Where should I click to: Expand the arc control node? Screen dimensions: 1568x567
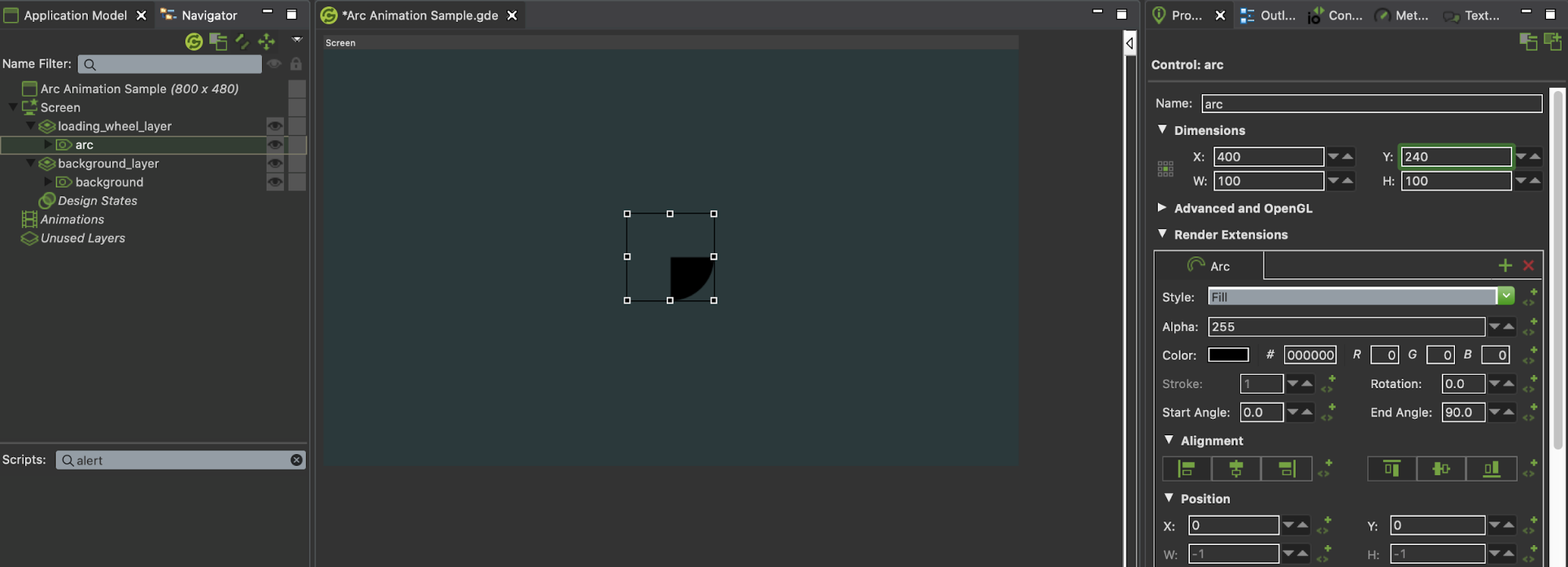[x=48, y=144]
